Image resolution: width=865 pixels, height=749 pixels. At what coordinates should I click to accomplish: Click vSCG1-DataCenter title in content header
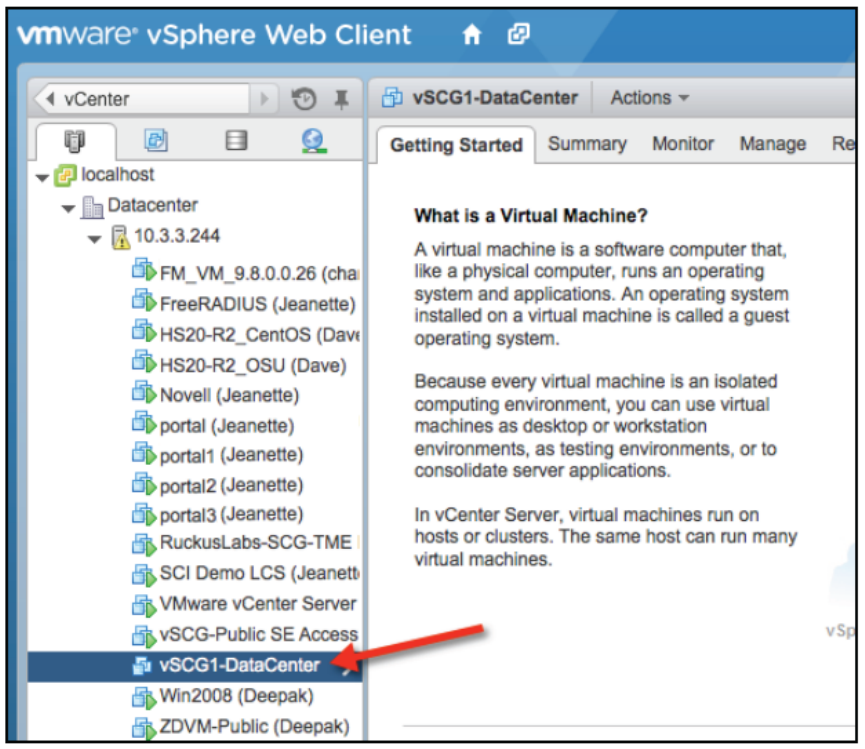(x=495, y=98)
